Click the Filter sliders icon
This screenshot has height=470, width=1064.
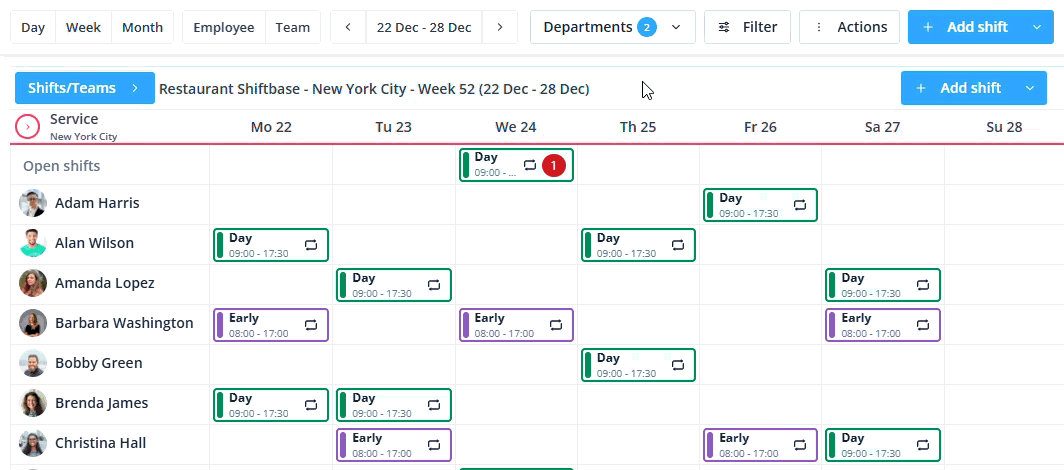[725, 27]
